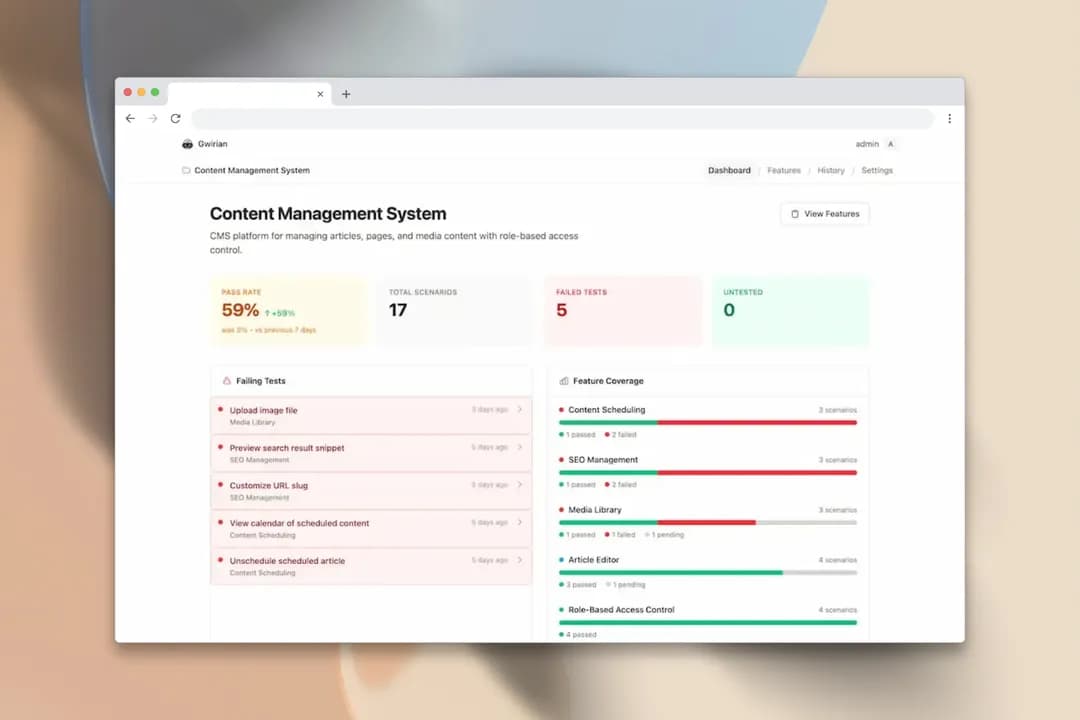Click '3 passed' under Article Editor
The height and width of the screenshot is (720, 1080).
point(577,585)
